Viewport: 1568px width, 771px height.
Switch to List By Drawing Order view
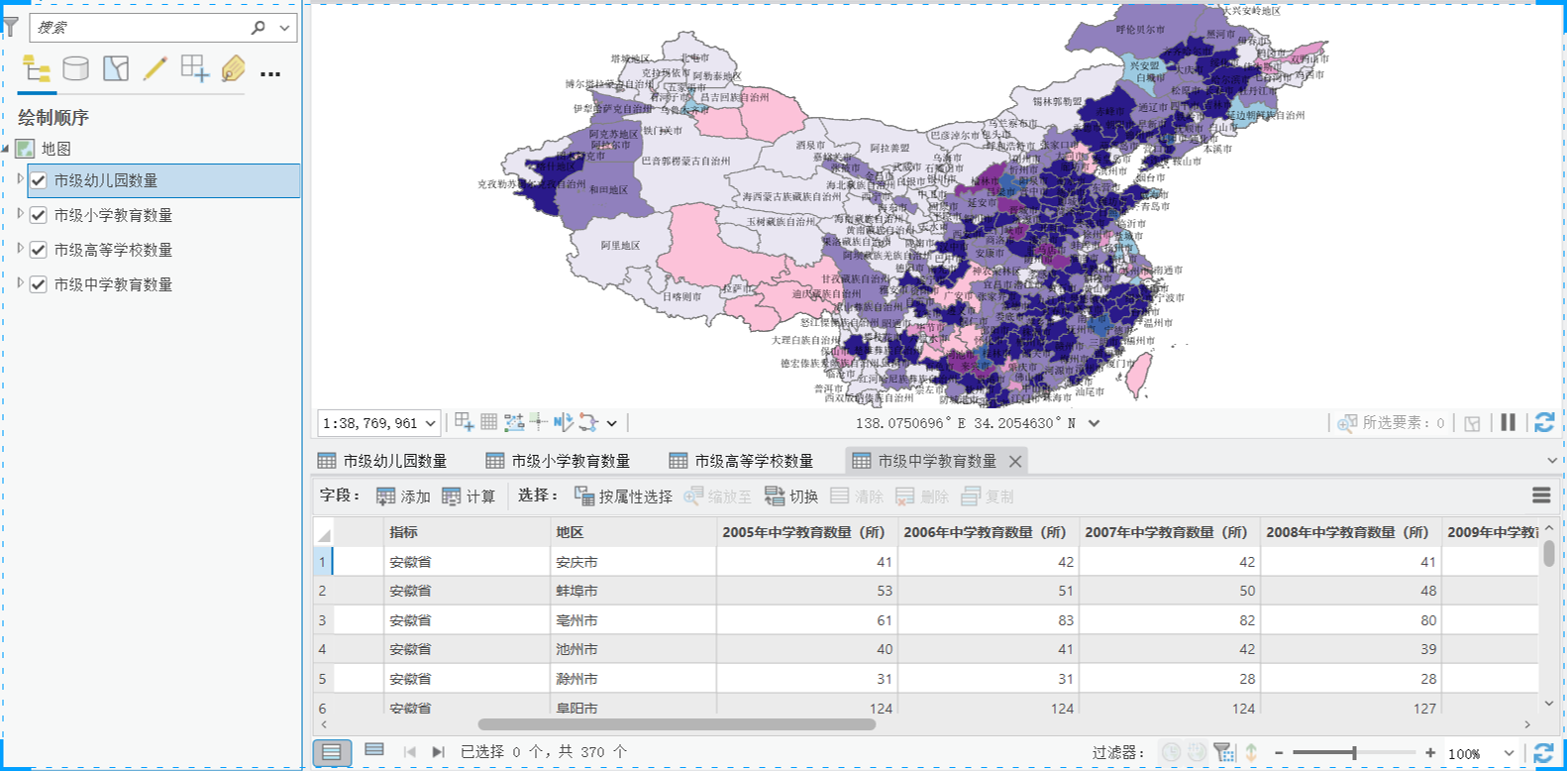click(x=37, y=68)
